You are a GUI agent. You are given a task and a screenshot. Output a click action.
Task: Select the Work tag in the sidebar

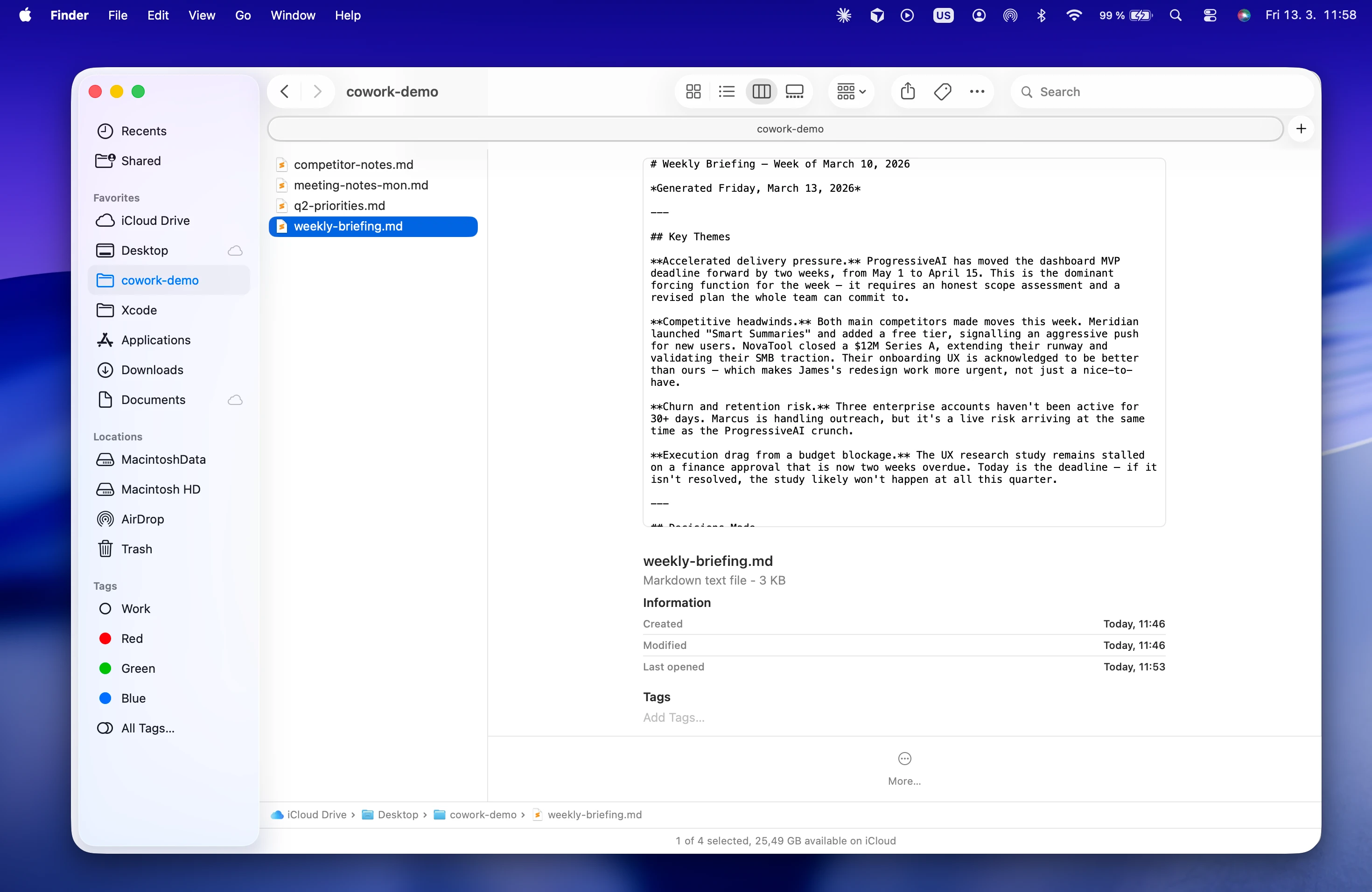pos(136,608)
